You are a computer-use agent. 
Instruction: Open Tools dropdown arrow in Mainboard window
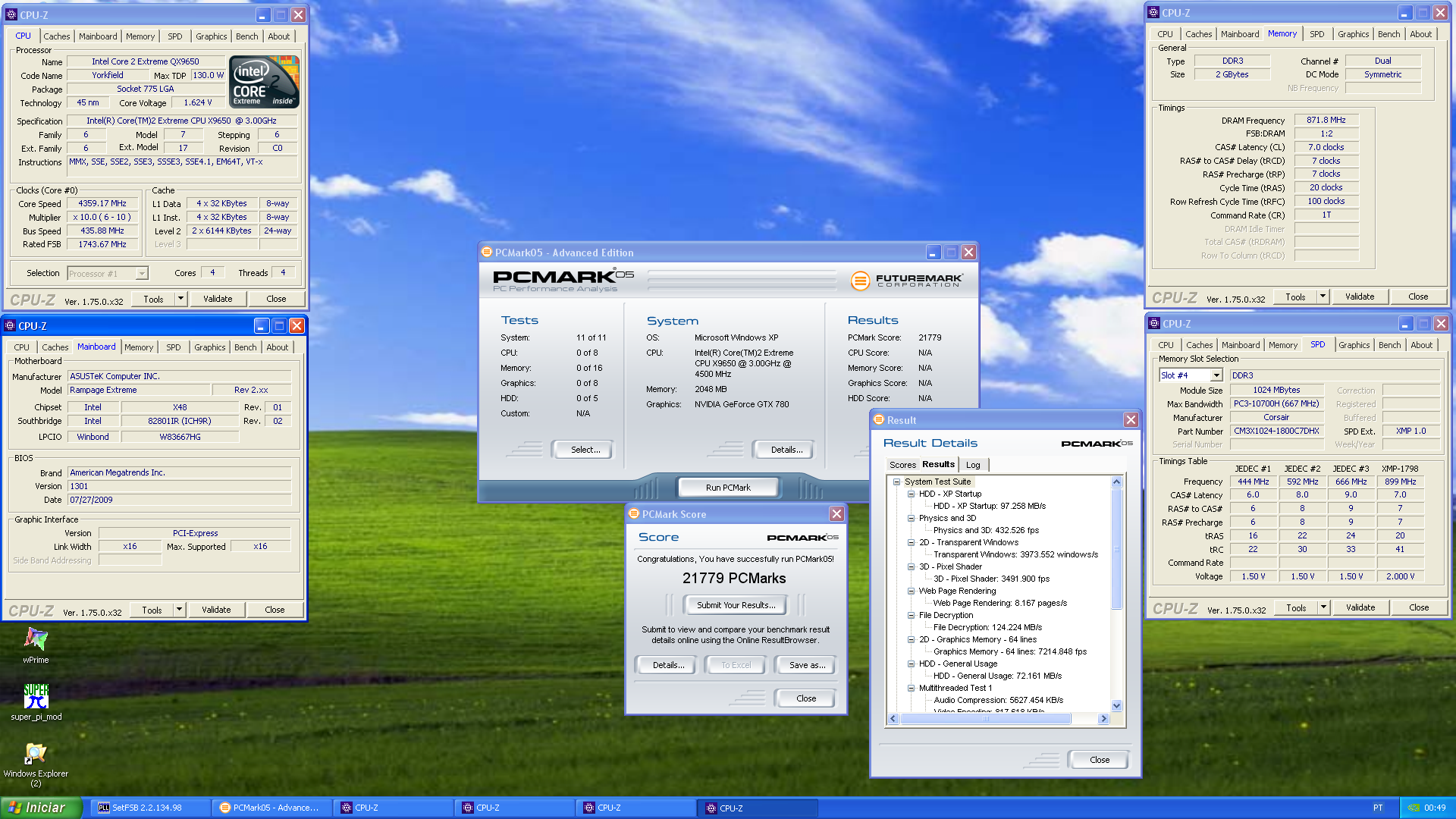coord(179,610)
